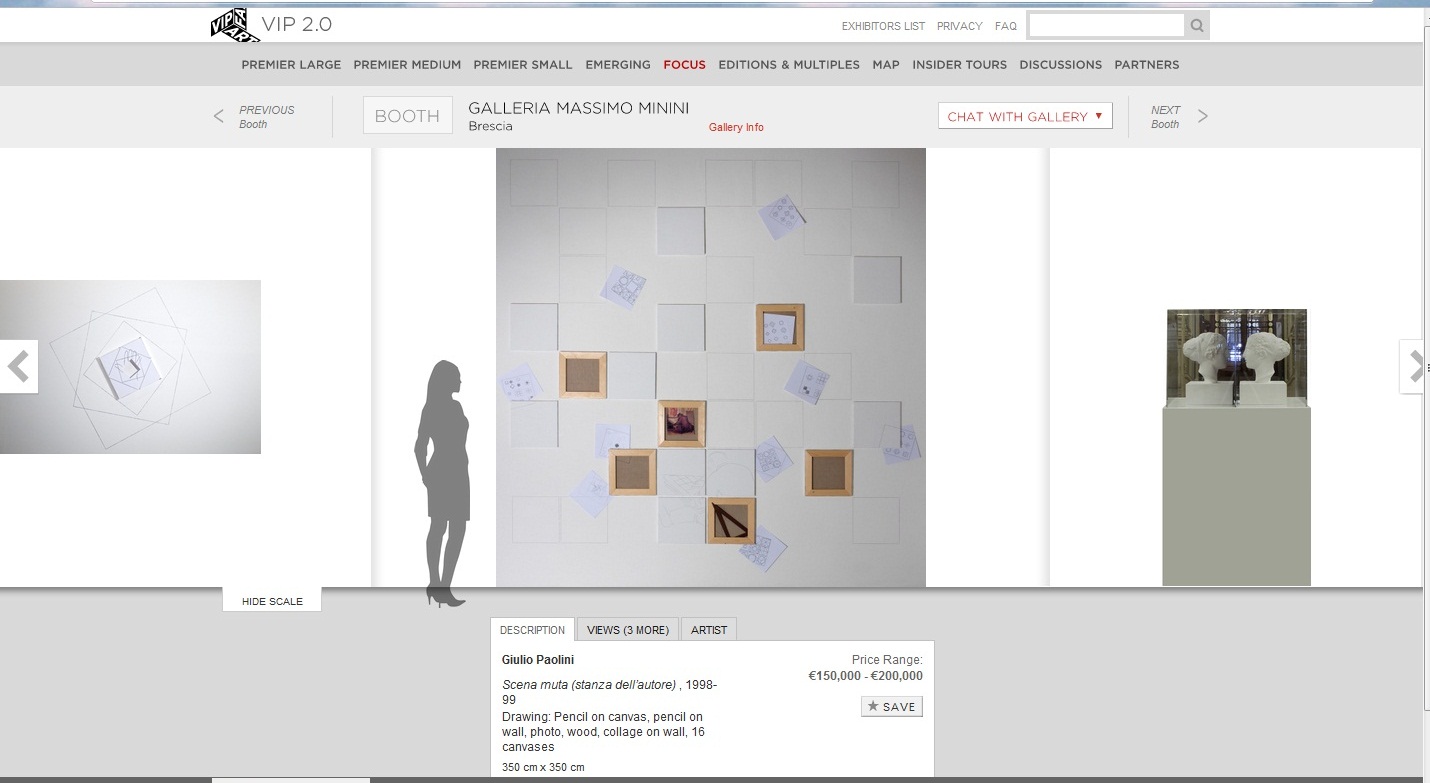Select the overlapping squares artwork thumbnail
Viewport: 1430px width, 783px height.
130,367
